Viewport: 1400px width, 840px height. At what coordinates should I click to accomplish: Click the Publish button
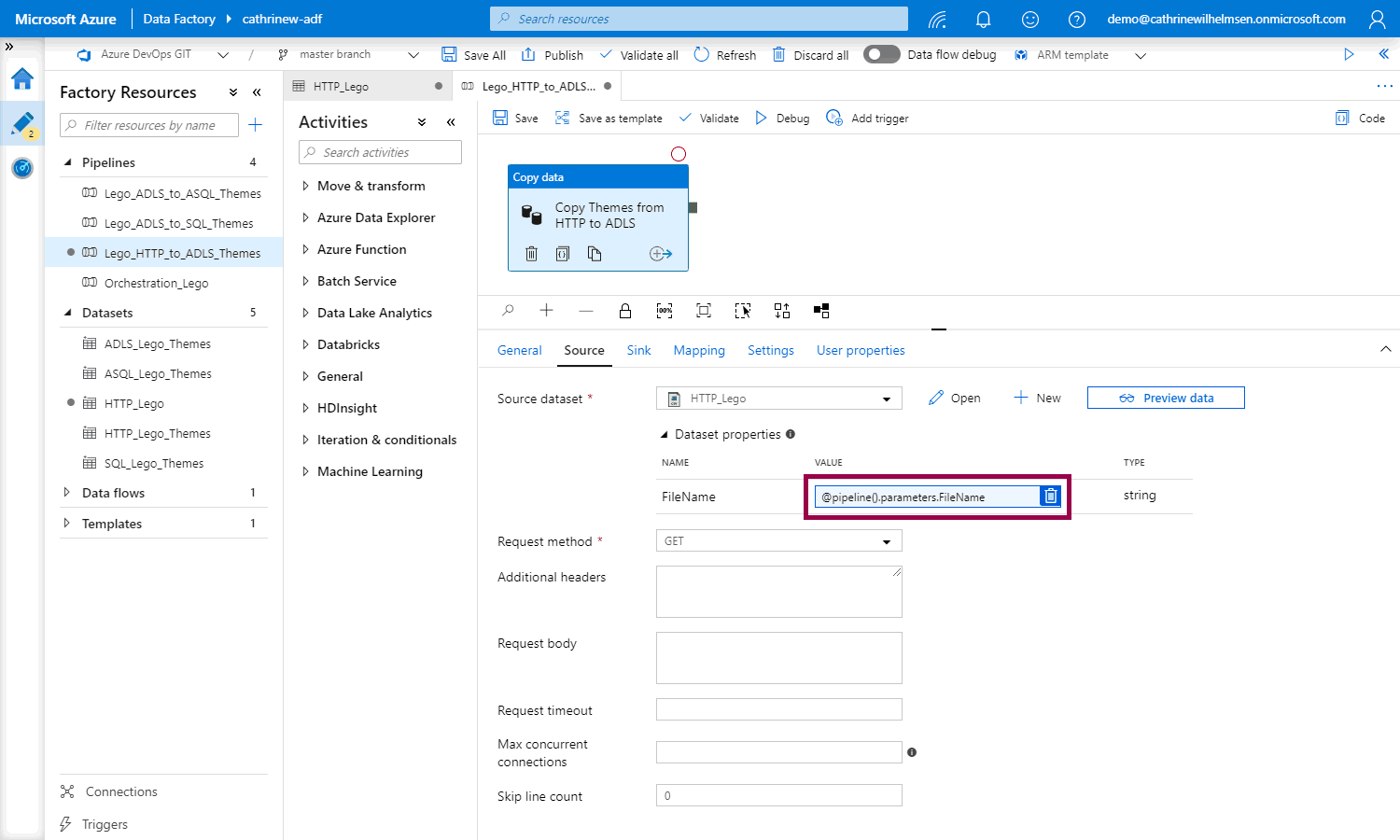[553, 55]
